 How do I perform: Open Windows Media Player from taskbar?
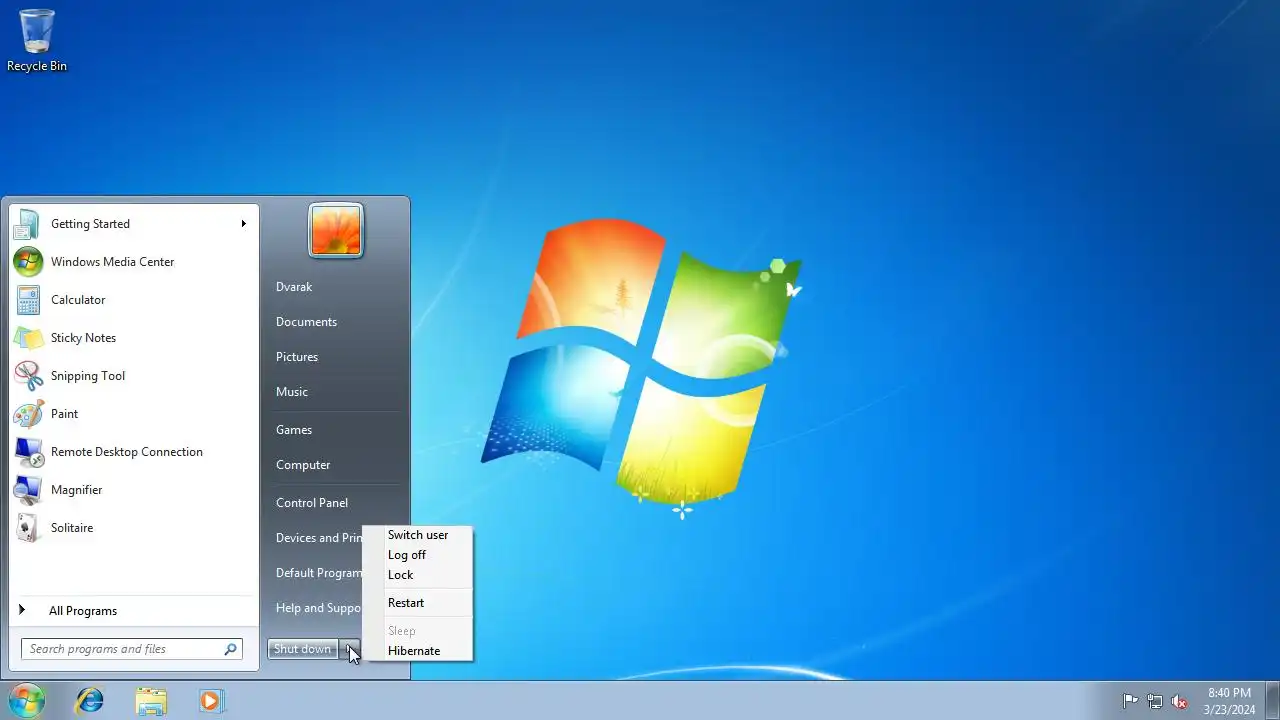(x=211, y=700)
